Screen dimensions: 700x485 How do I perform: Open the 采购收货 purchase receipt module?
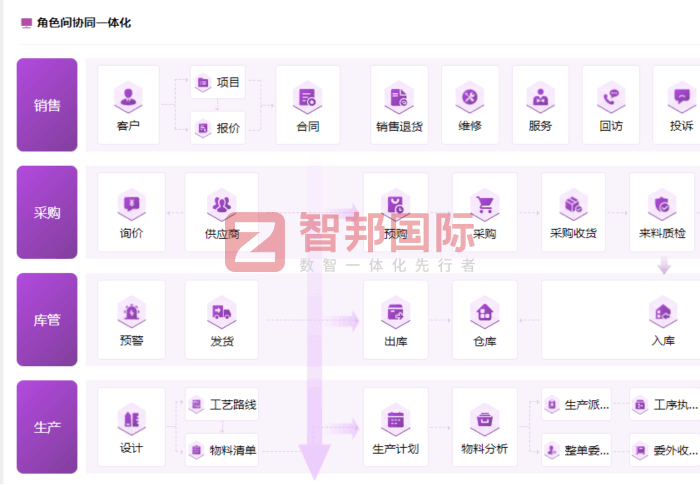(x=573, y=212)
